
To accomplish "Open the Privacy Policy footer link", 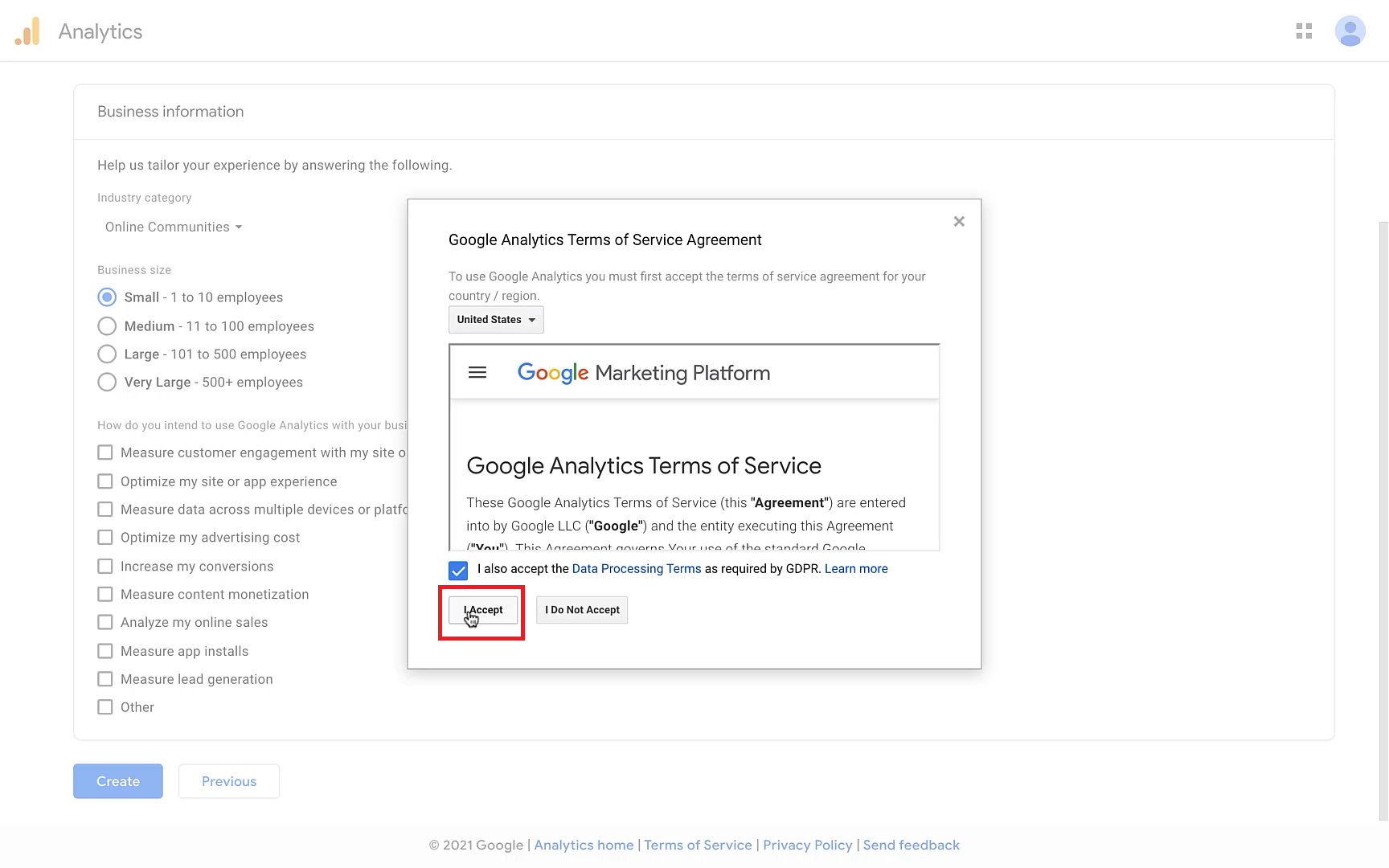I will [807, 845].
